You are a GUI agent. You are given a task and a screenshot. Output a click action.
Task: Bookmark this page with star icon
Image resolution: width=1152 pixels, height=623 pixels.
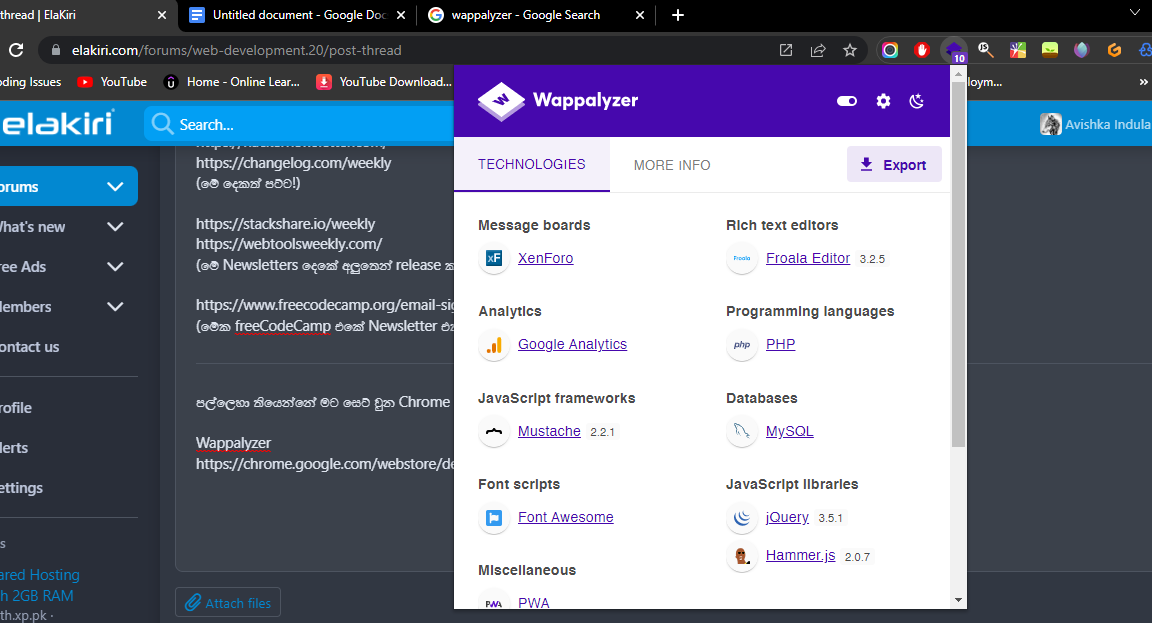click(x=850, y=50)
